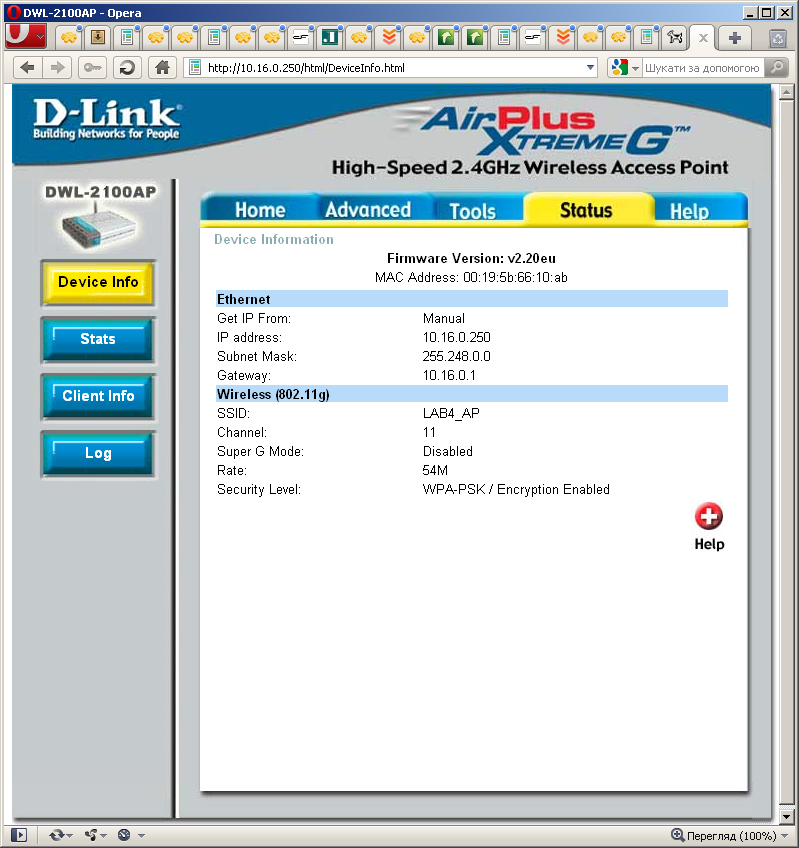
Task: Click the WPA-PSK / Encryption Enabled text
Action: coord(516,489)
